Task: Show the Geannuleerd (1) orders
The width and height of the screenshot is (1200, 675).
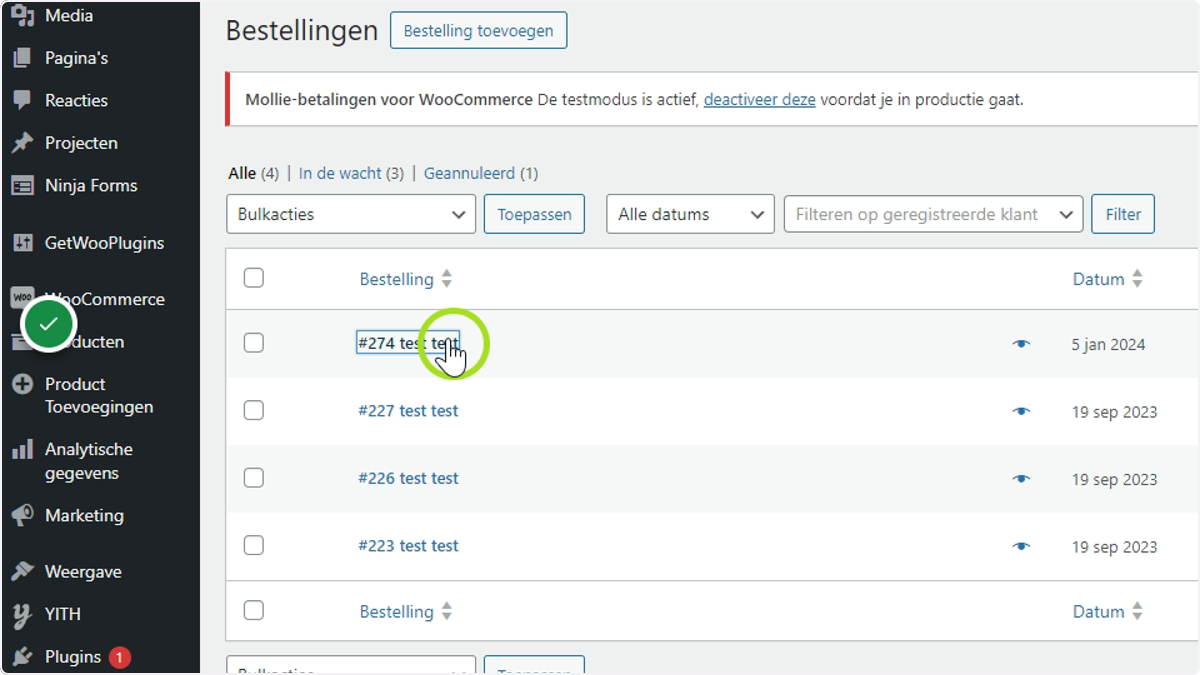Action: (x=481, y=173)
